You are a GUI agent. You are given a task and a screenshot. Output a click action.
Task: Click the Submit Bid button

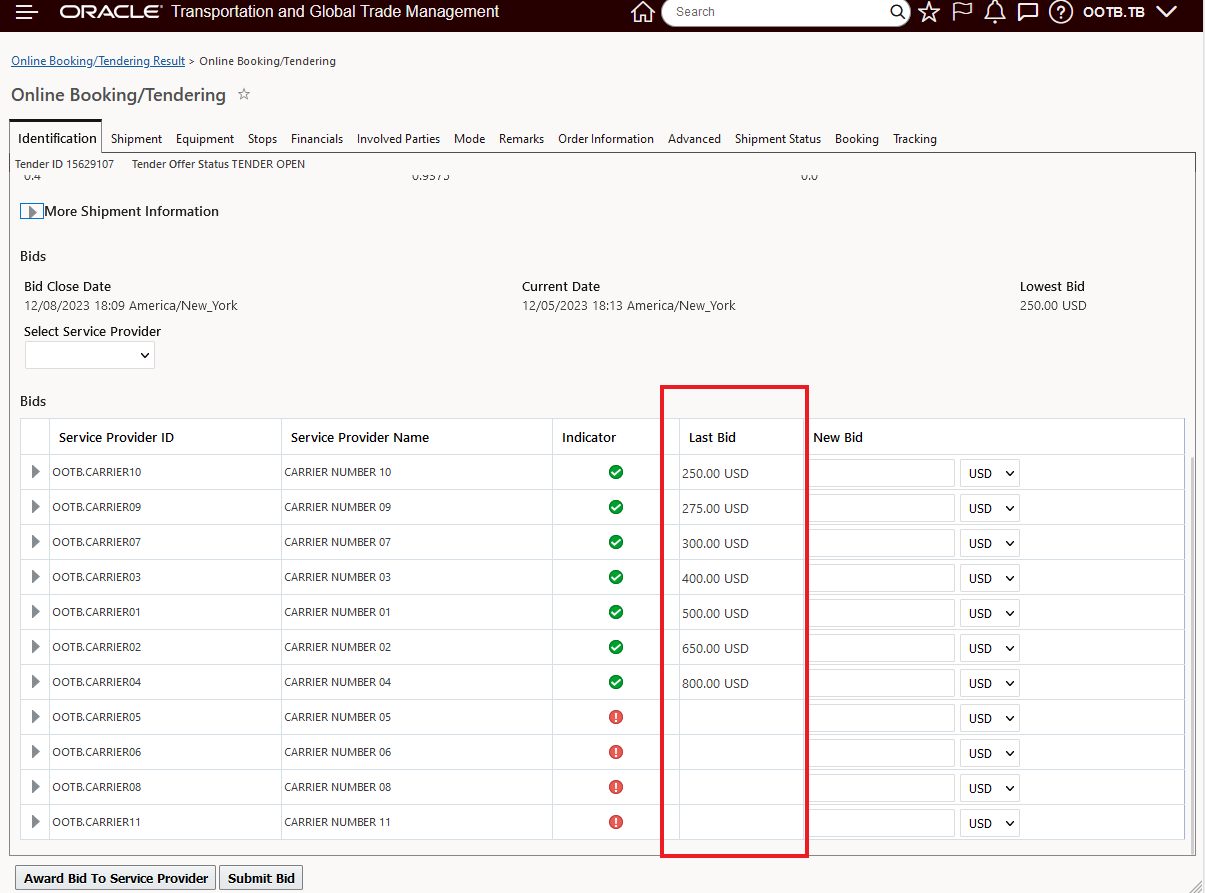point(261,878)
